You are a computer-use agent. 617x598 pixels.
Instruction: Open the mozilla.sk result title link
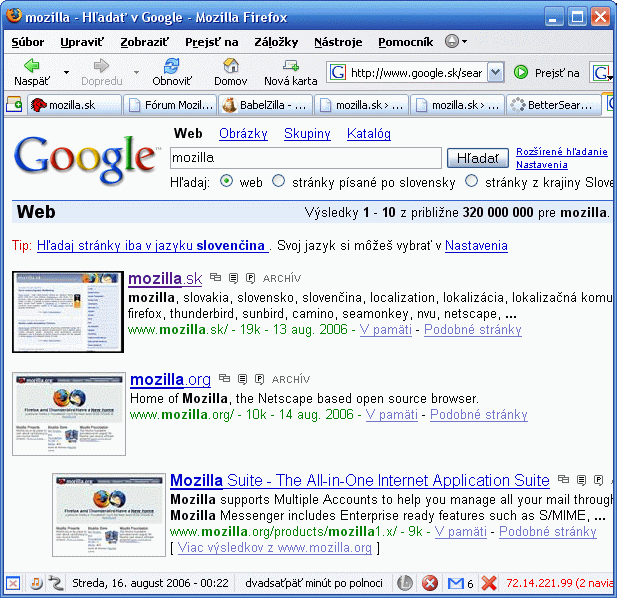click(165, 279)
